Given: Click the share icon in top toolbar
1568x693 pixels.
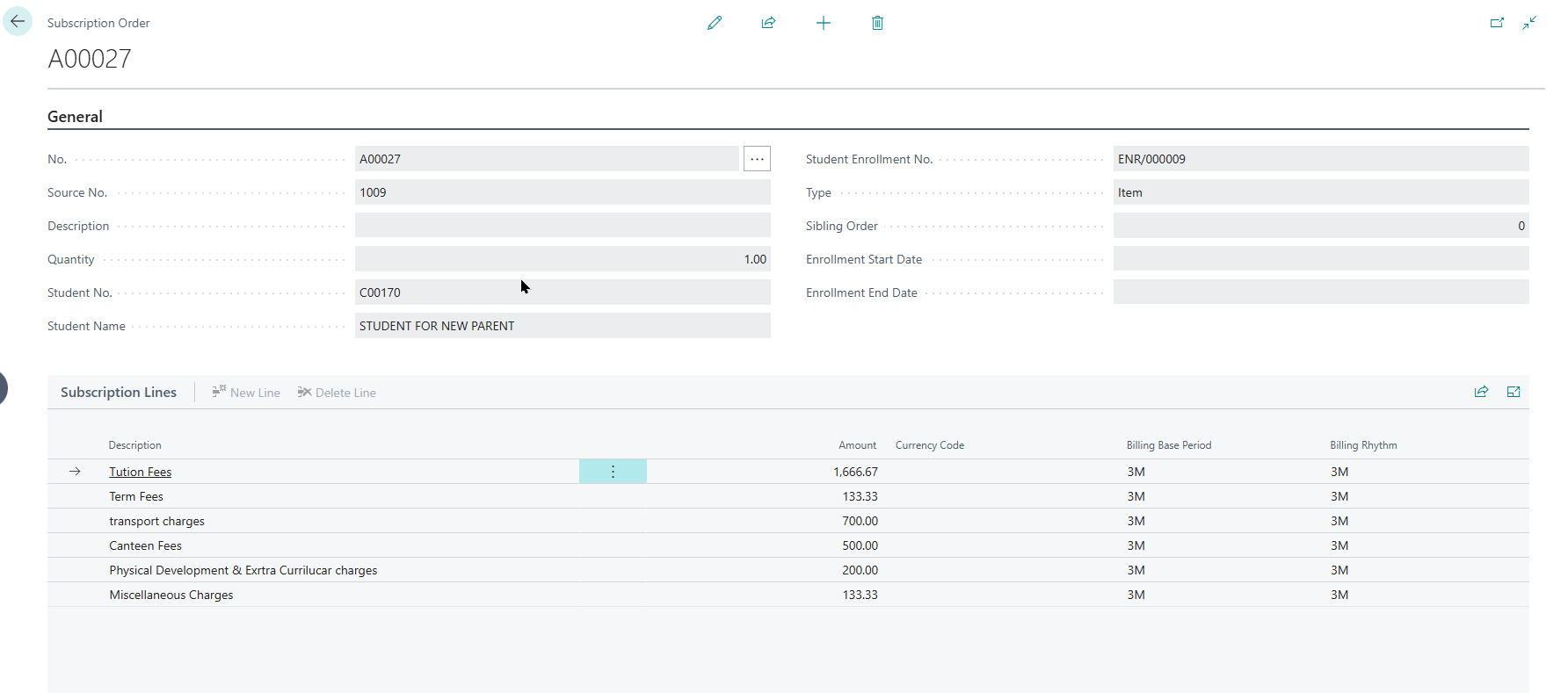Looking at the screenshot, I should click(768, 23).
